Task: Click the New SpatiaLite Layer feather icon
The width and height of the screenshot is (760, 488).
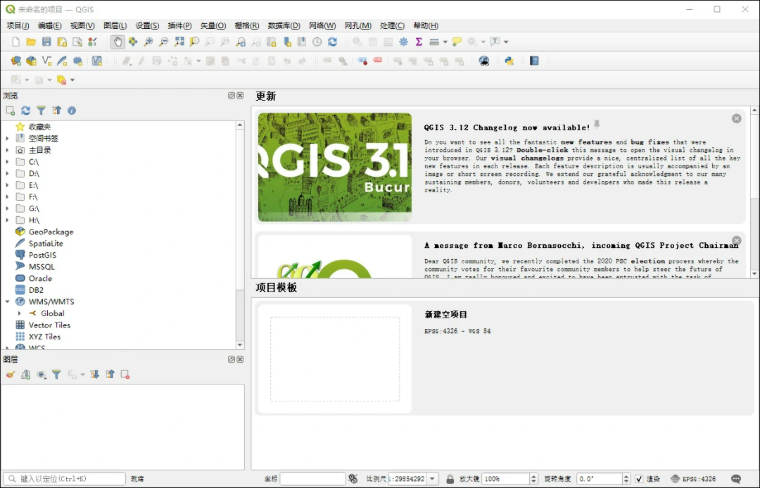Action: [x=62, y=61]
